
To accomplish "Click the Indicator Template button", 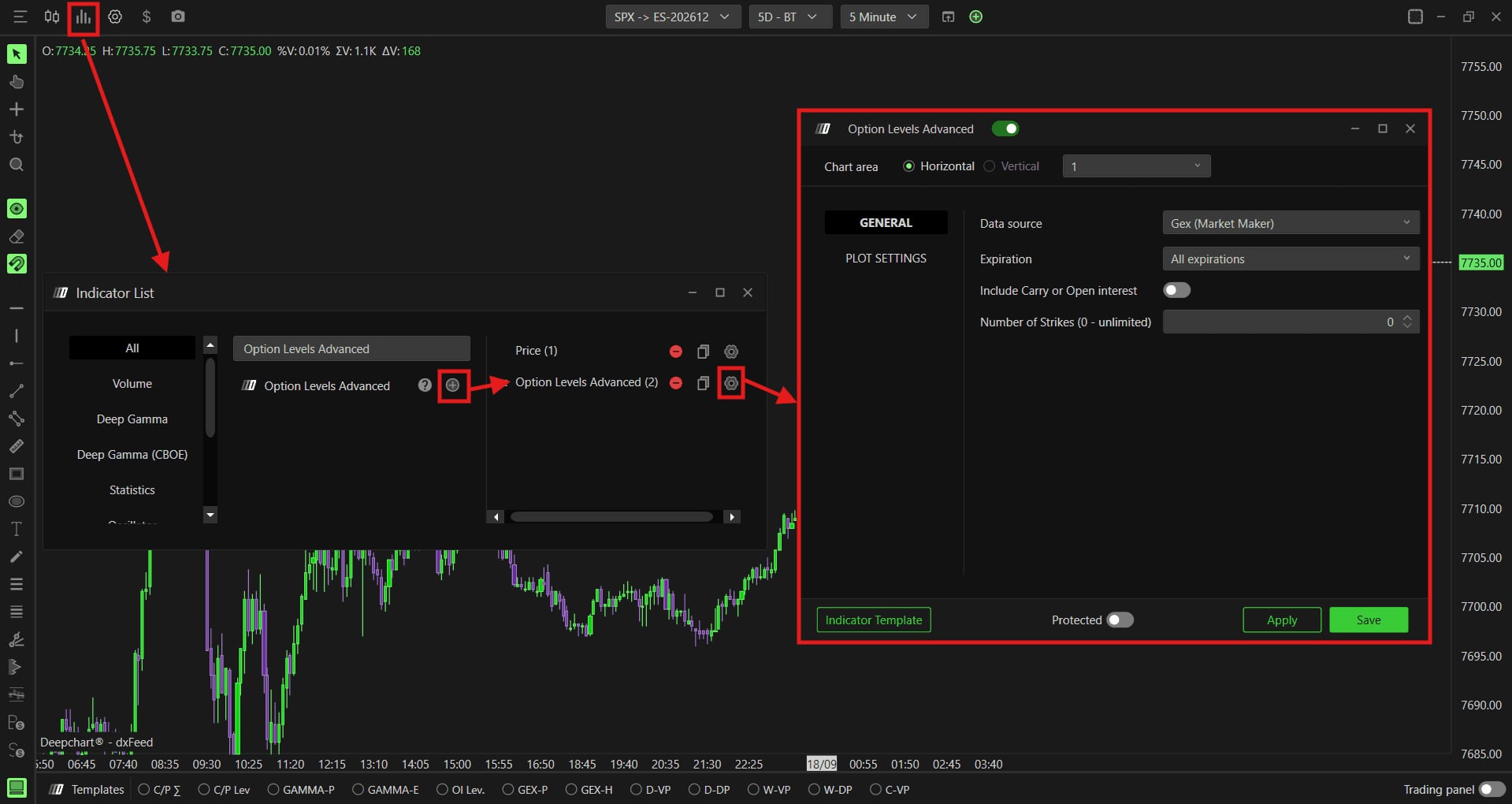I will [x=873, y=620].
